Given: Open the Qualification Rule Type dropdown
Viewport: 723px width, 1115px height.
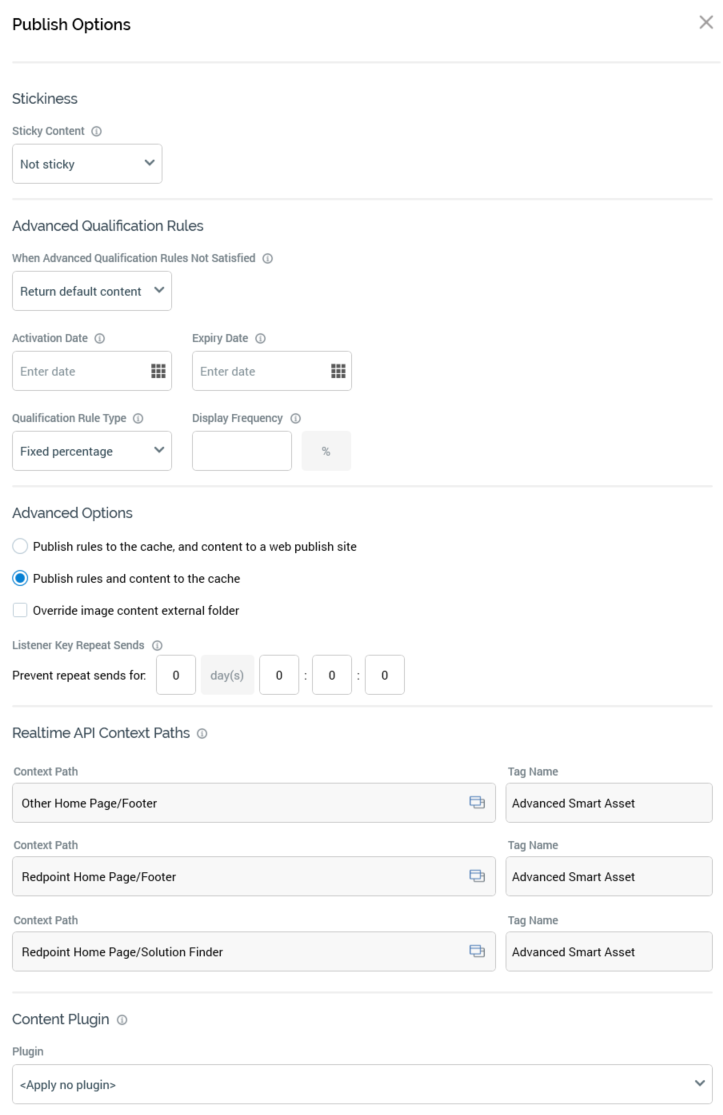Looking at the screenshot, I should pyautogui.click(x=92, y=451).
